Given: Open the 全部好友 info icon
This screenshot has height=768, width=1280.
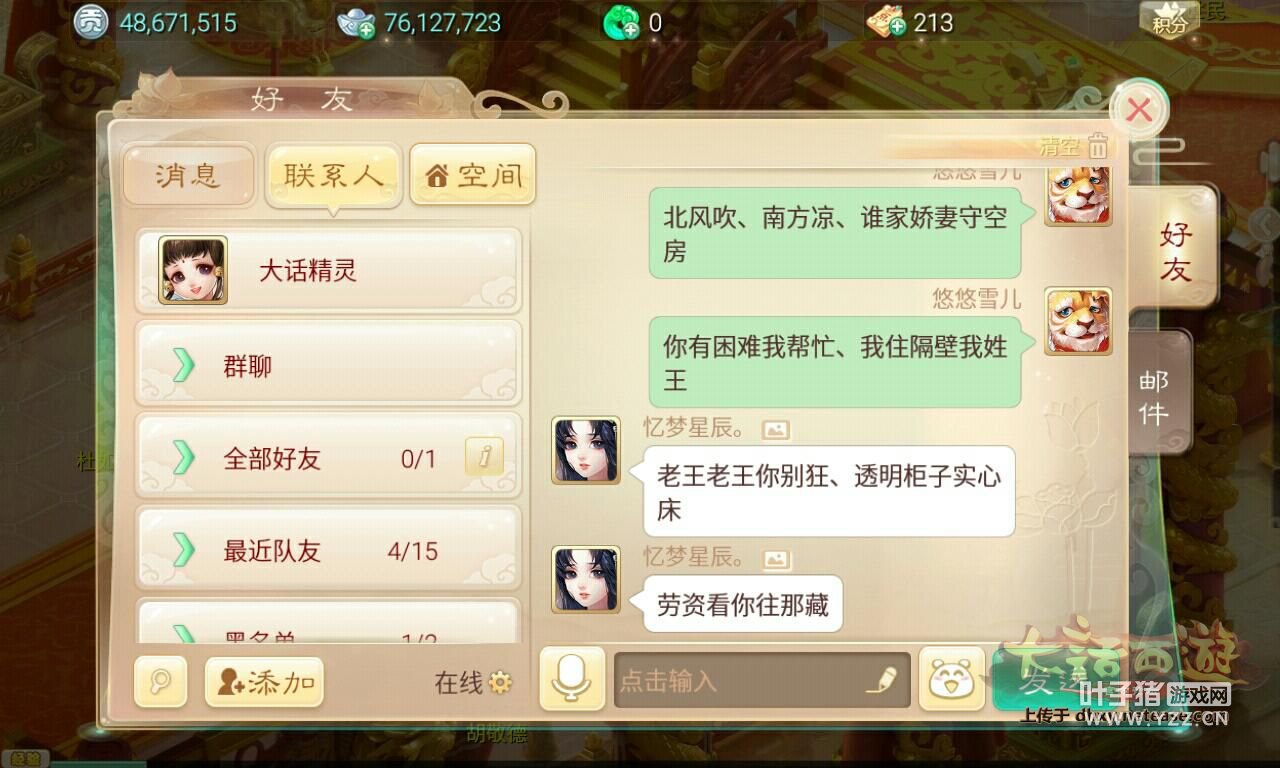Looking at the screenshot, I should (484, 458).
